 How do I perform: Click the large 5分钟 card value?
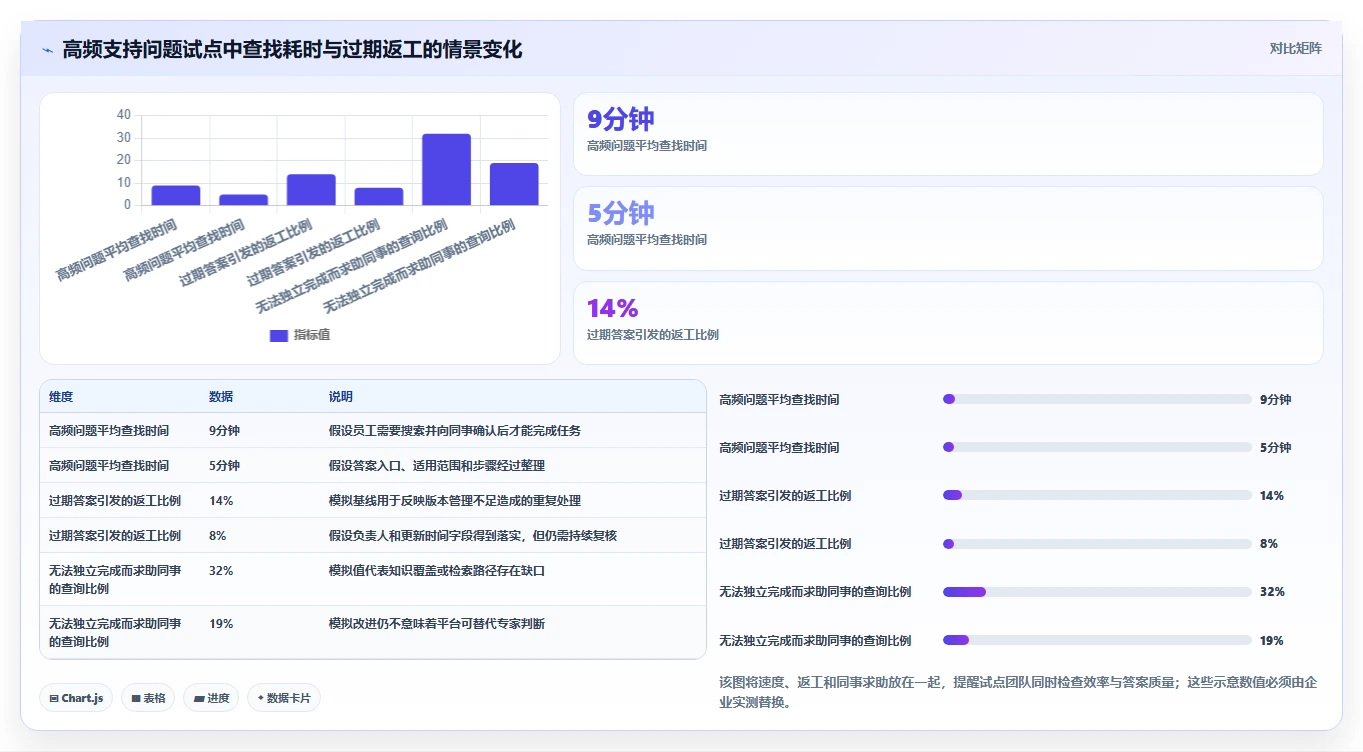(x=620, y=213)
